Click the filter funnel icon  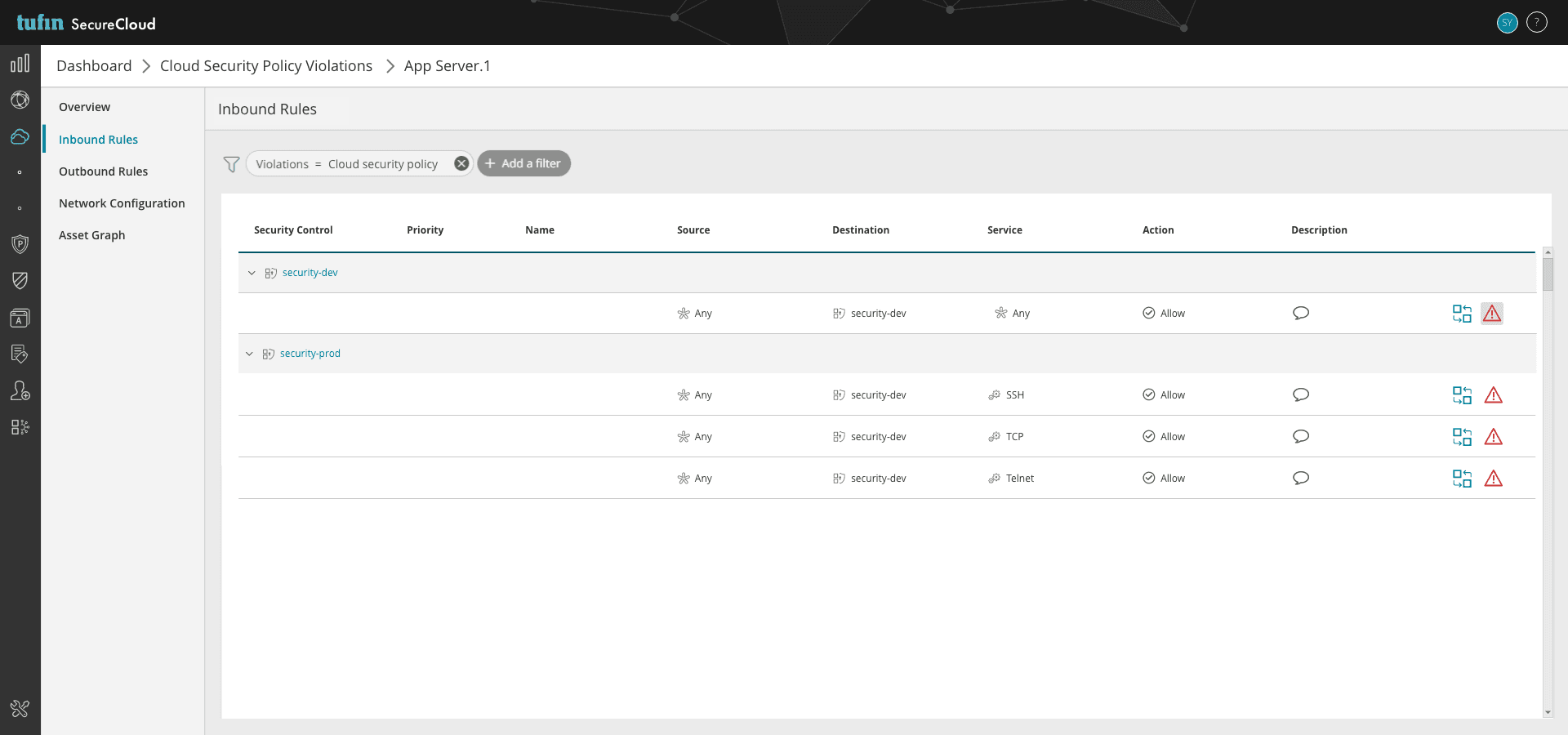[231, 164]
